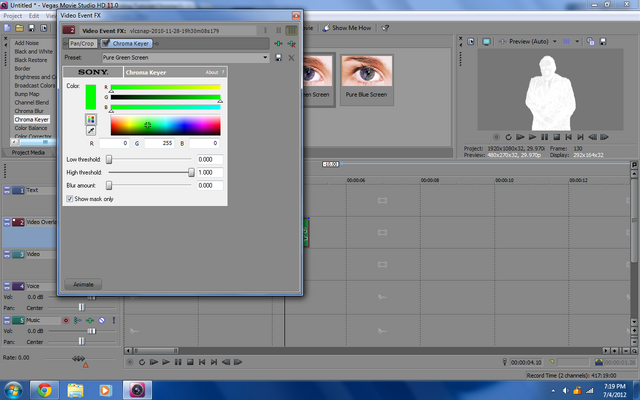640x400 pixels.
Task: Minimize the Text track with its track button
Action: 7,191
